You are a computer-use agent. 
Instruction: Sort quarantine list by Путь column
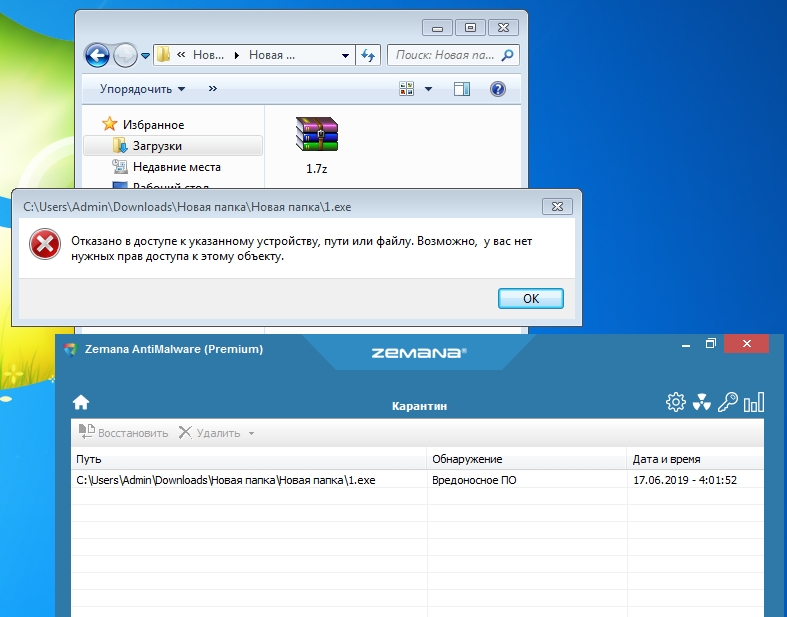pos(248,459)
